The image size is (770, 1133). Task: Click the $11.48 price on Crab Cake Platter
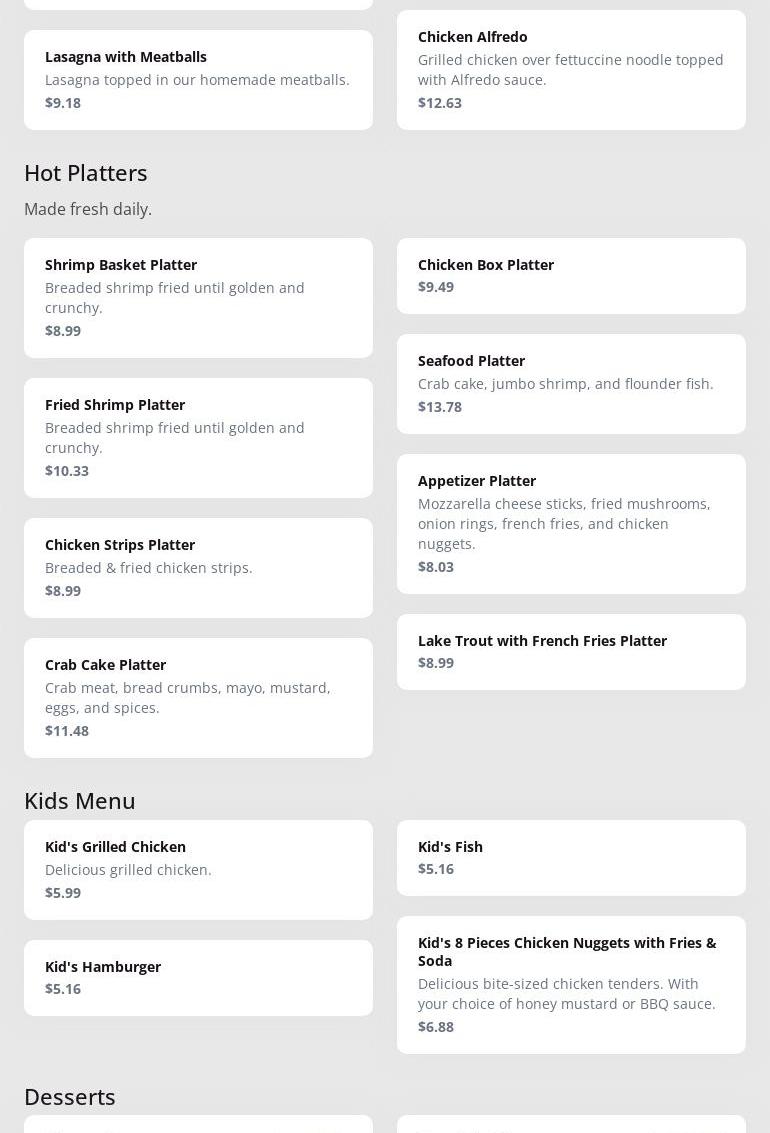(67, 731)
